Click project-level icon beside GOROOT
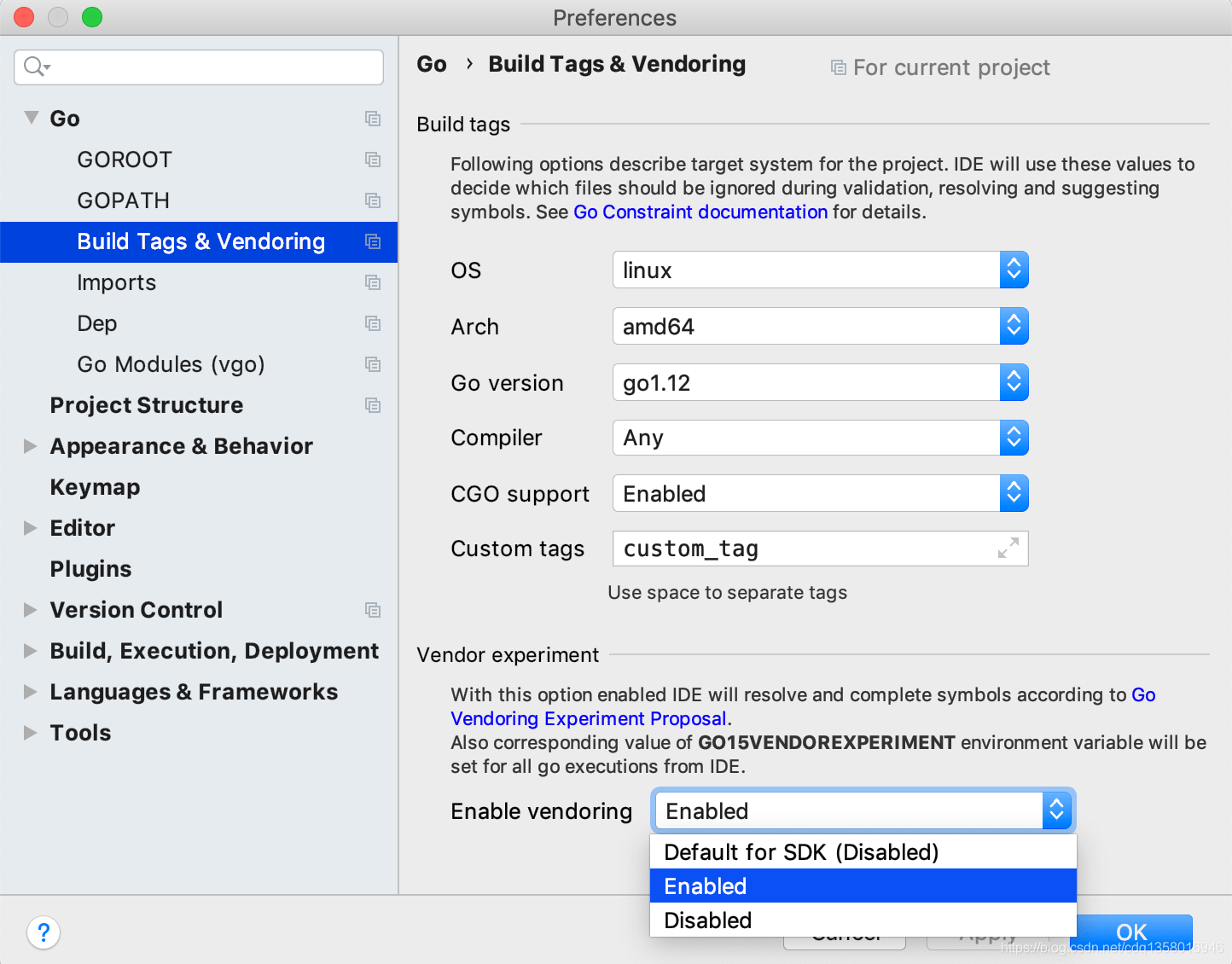 (x=373, y=160)
